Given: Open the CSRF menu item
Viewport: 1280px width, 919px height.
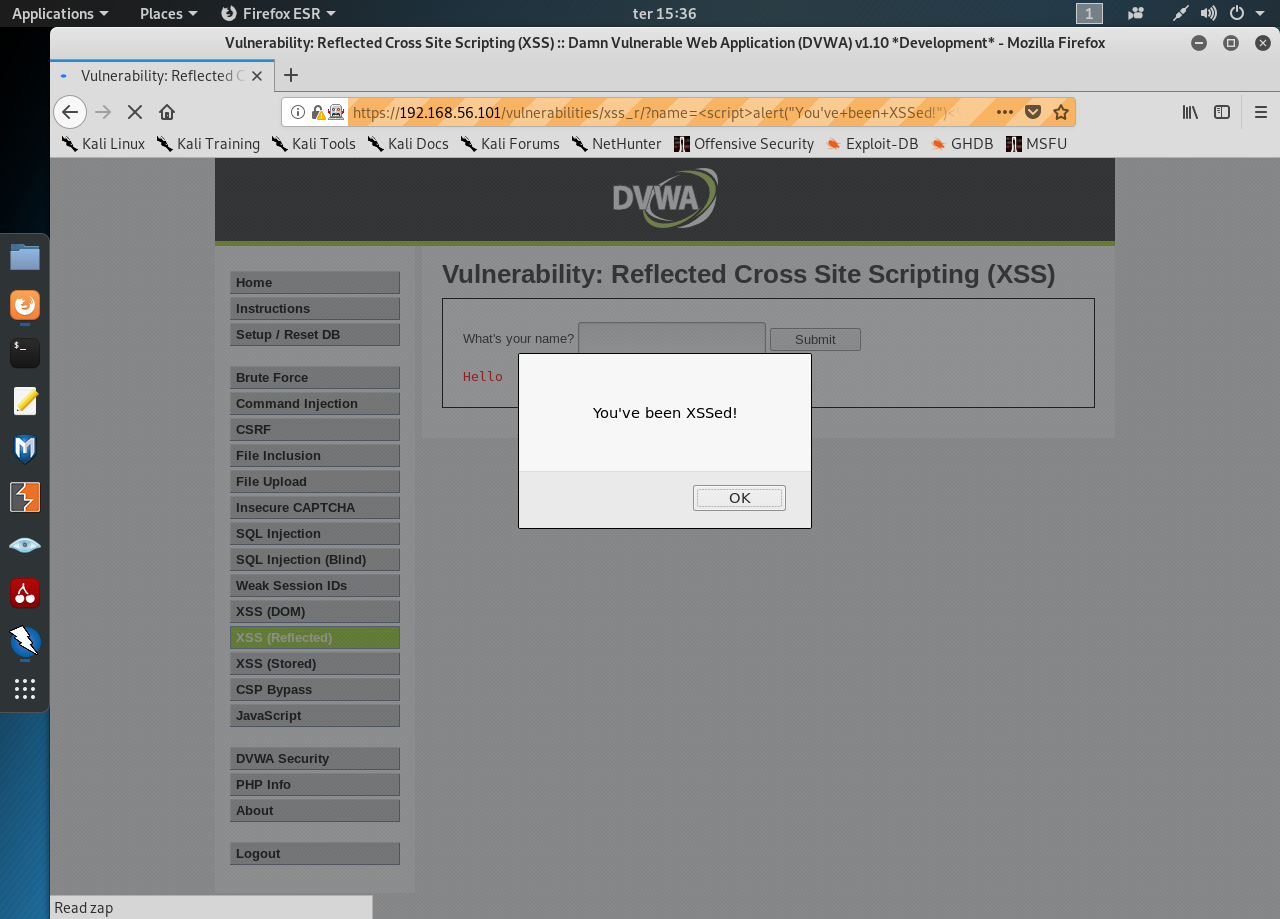Looking at the screenshot, I should [315, 429].
